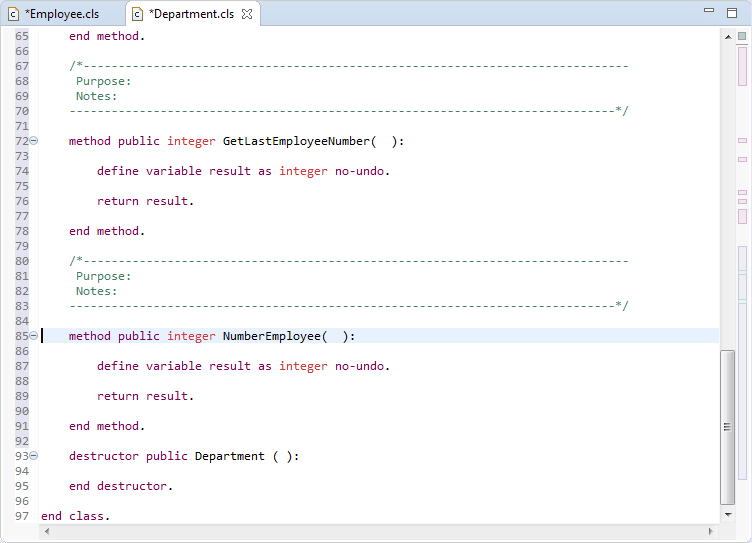Select the Department.cls tab
Viewport: 752px width, 543px height.
coord(192,14)
